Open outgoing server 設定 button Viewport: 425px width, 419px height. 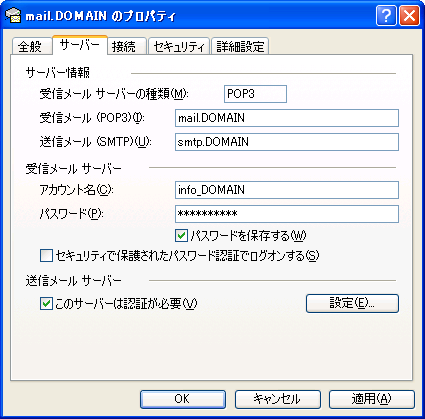(x=352, y=303)
